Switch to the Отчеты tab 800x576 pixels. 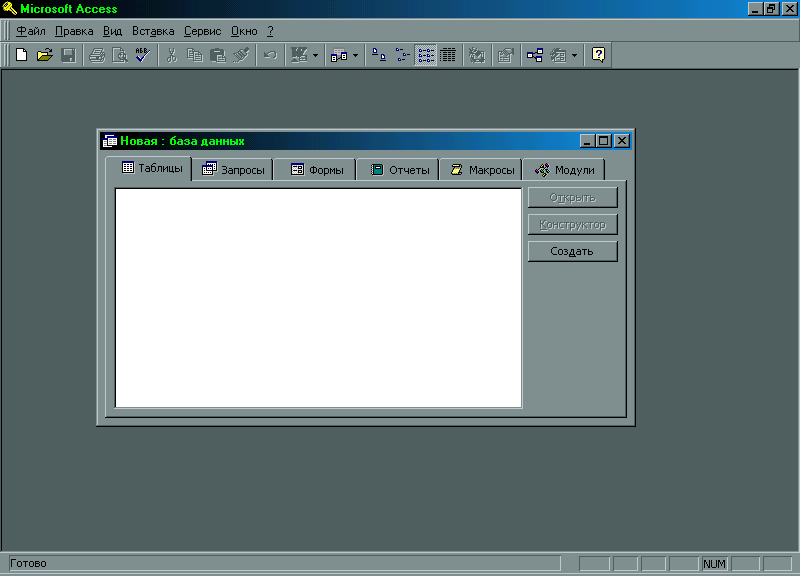coord(399,170)
